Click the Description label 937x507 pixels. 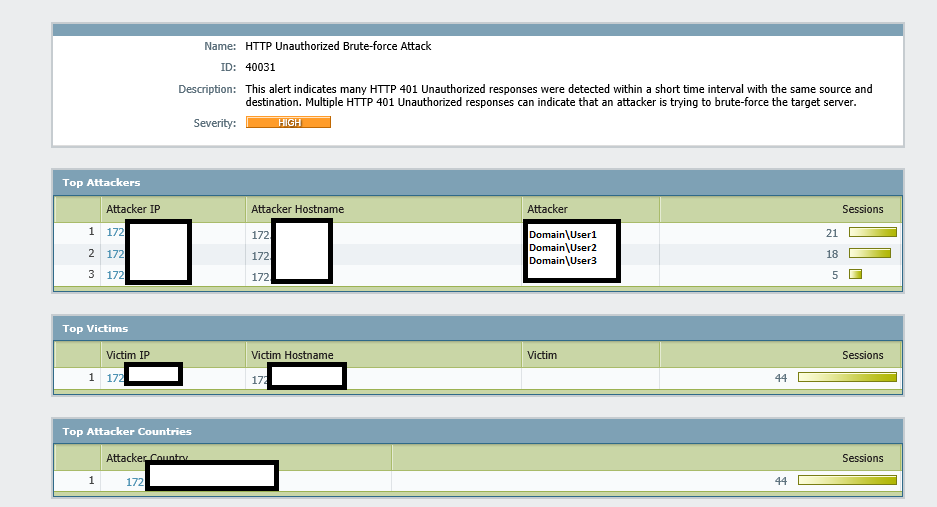(x=207, y=89)
